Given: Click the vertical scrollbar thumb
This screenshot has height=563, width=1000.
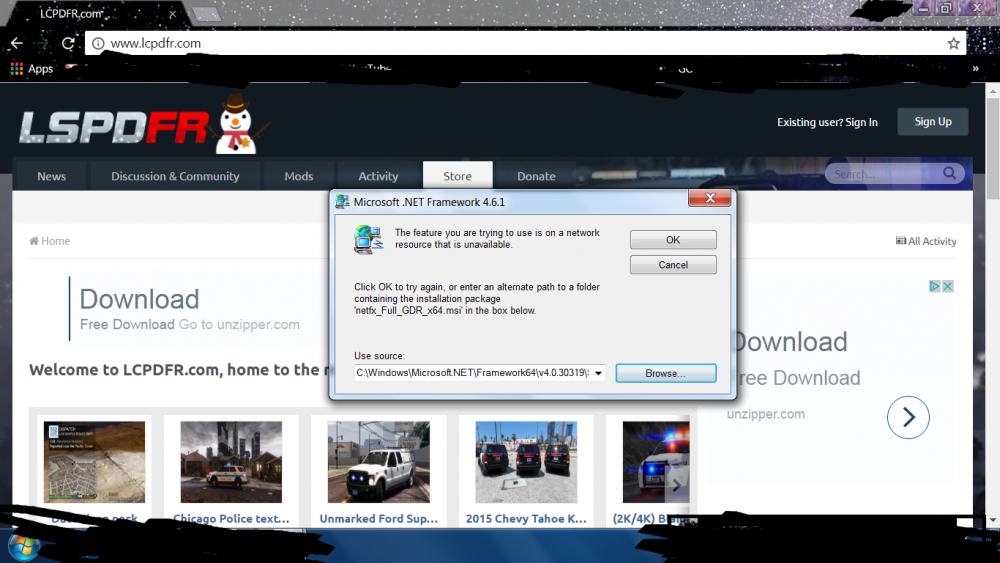Looking at the screenshot, I should pos(992,149).
